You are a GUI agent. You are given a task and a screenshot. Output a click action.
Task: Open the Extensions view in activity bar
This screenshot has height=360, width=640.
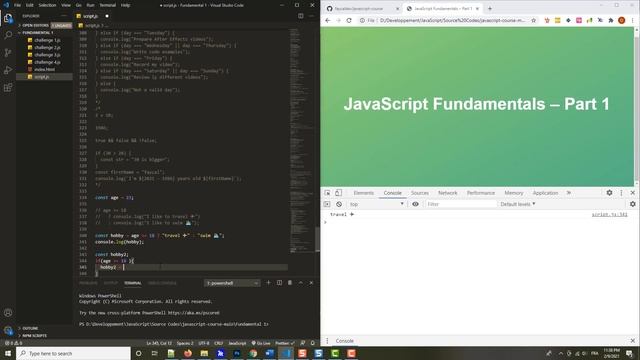coord(8,88)
